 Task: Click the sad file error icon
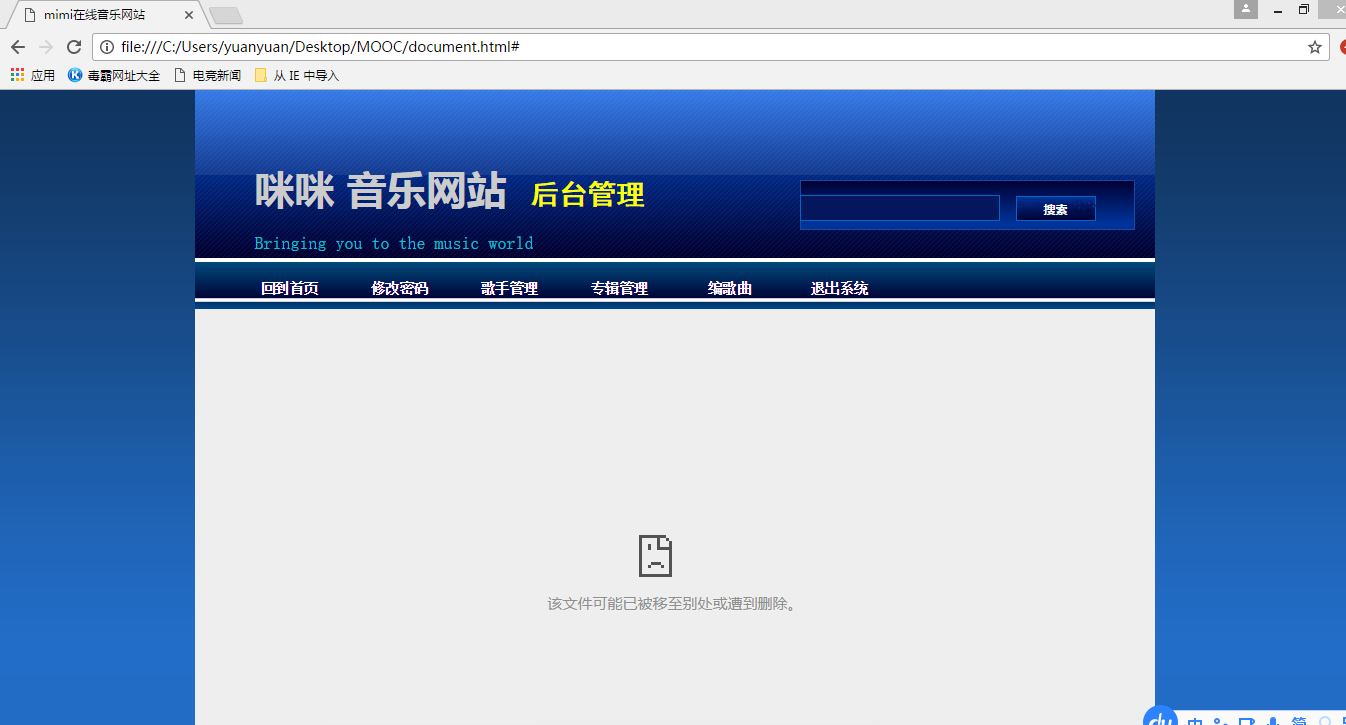coord(655,556)
